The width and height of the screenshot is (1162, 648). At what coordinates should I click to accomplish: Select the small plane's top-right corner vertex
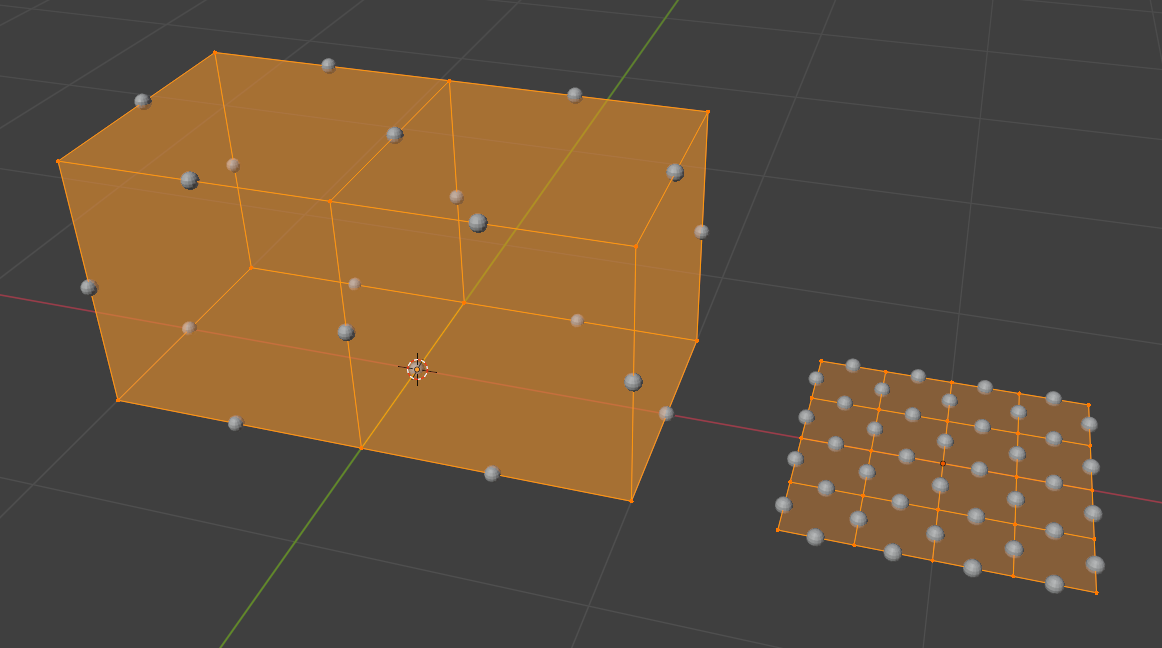click(1088, 405)
